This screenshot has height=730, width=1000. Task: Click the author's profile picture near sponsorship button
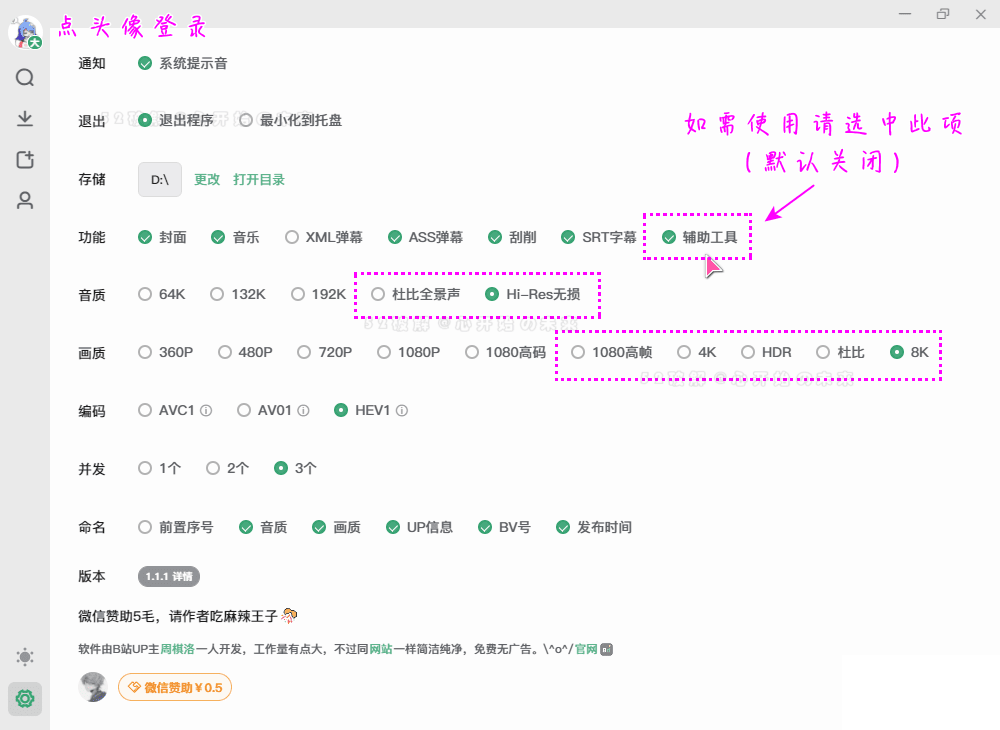[x=93, y=687]
